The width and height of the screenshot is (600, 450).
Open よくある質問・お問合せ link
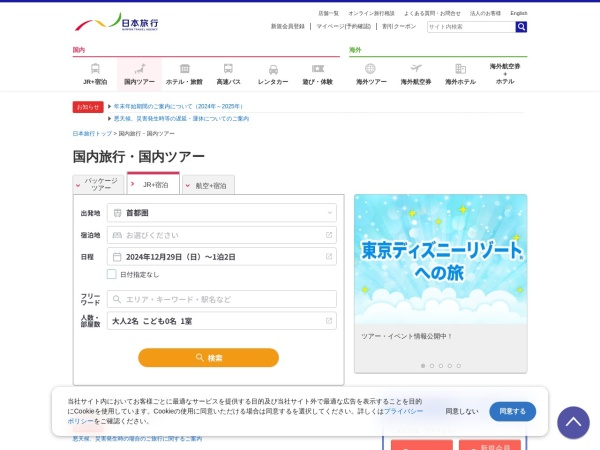(432, 13)
